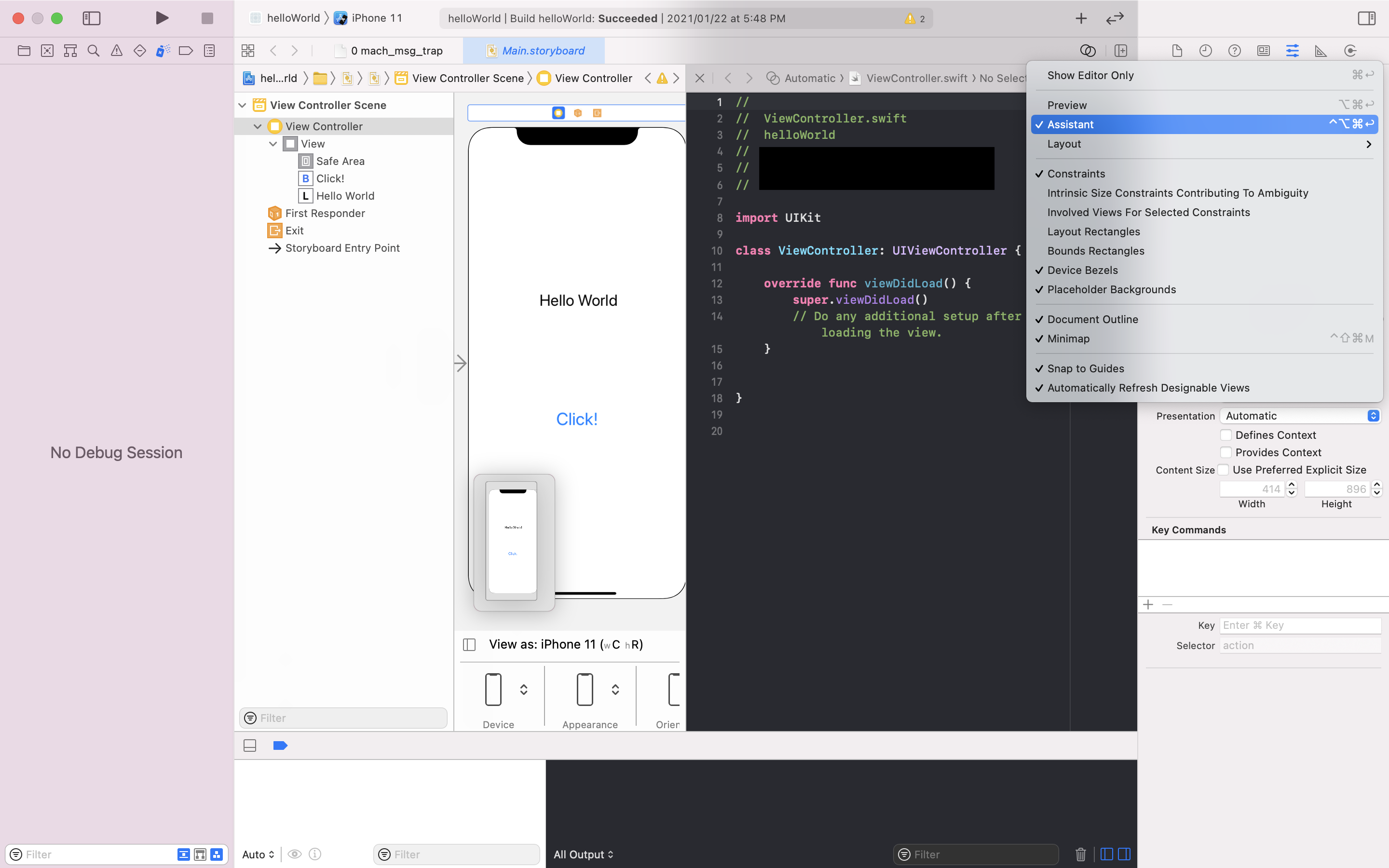Open the Breakpoint navigator icon
Viewport: 1389px width, 868px height.
coord(185,51)
